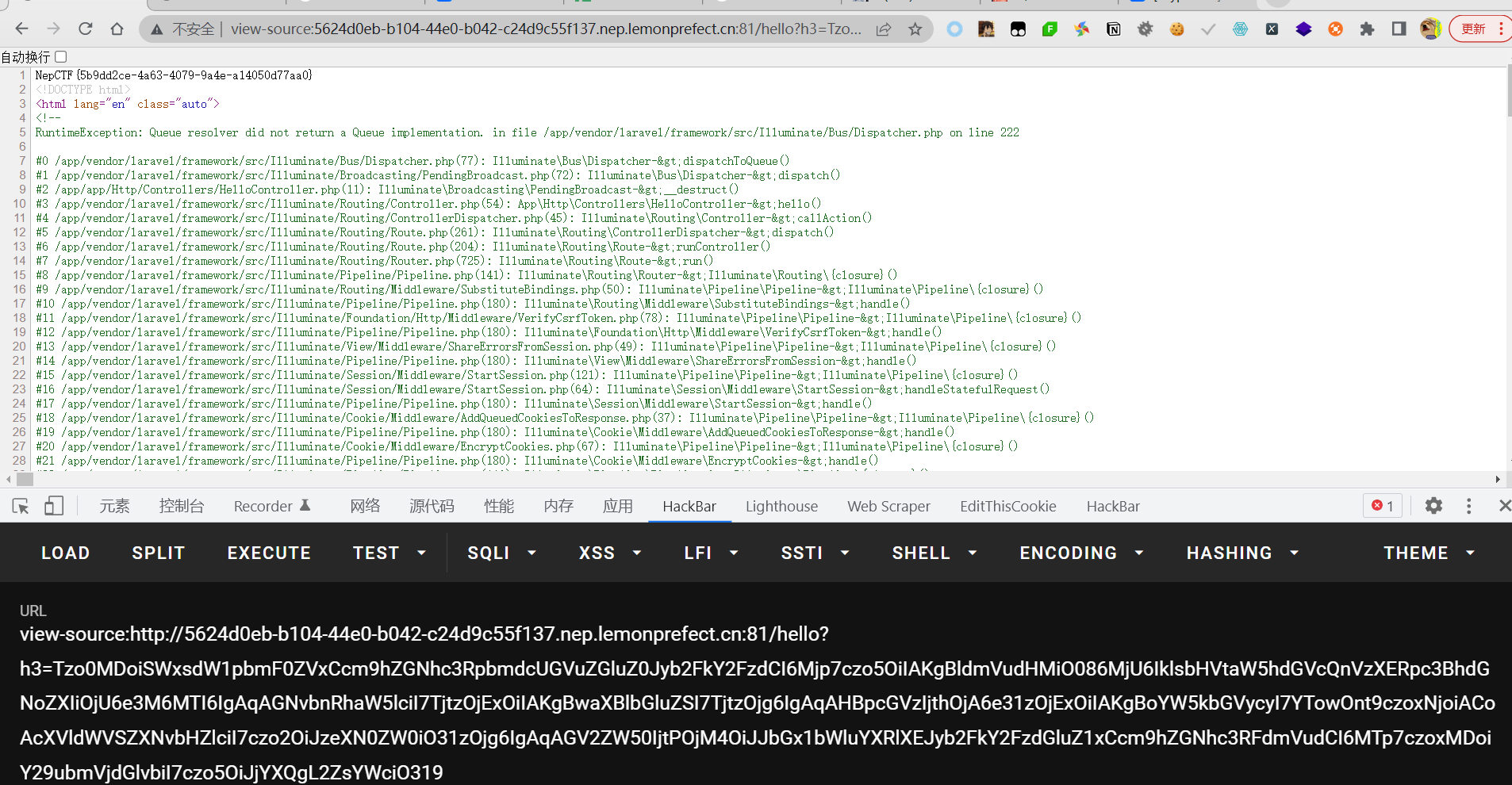
Task: Click the SPLIT button in HackBar
Action: tap(158, 553)
